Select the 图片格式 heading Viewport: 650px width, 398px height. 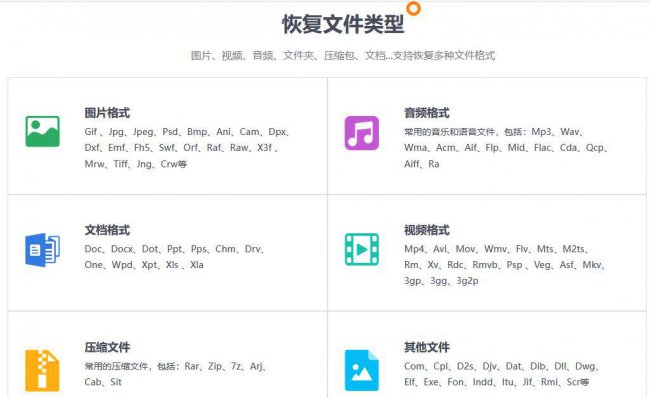(x=107, y=113)
